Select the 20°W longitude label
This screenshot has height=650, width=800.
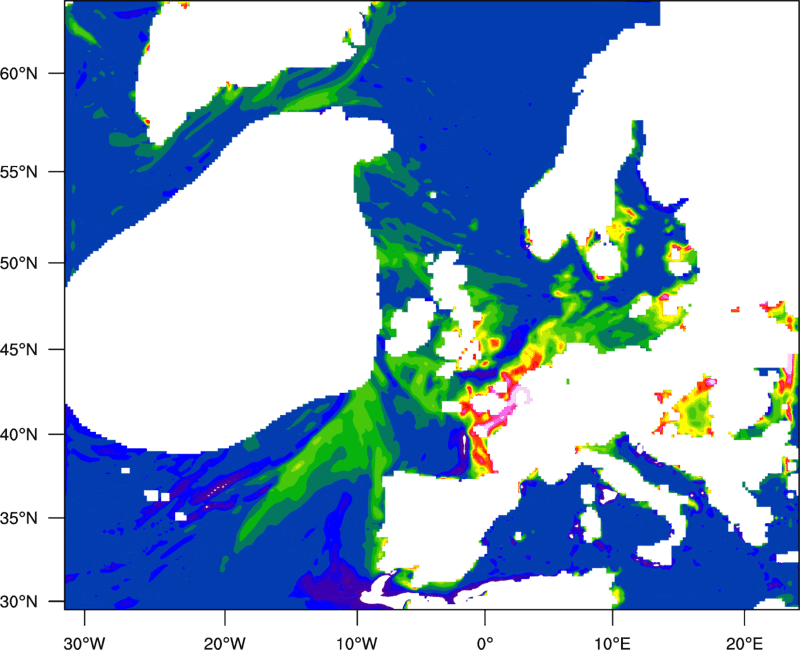point(225,629)
